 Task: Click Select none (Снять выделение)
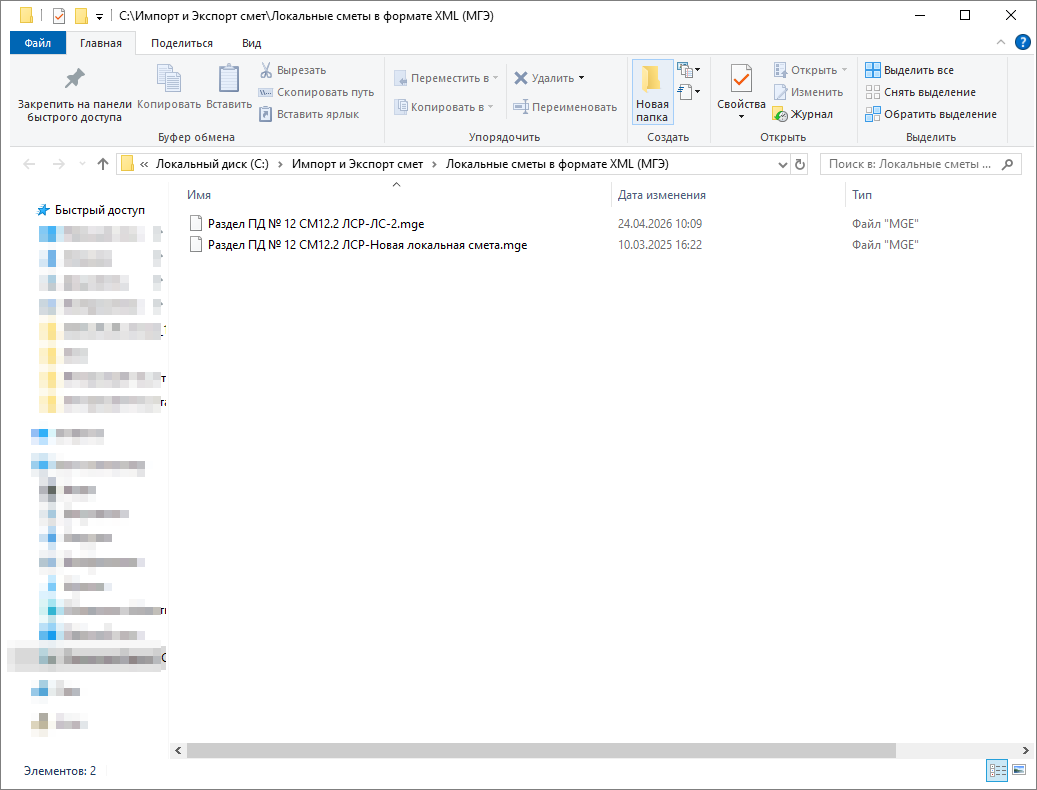click(x=921, y=93)
